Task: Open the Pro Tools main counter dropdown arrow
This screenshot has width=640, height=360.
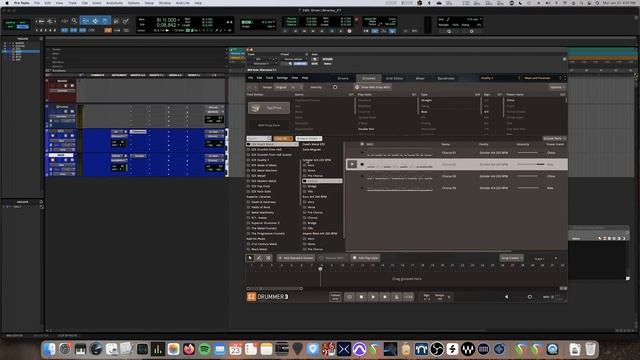Action: coord(178,20)
